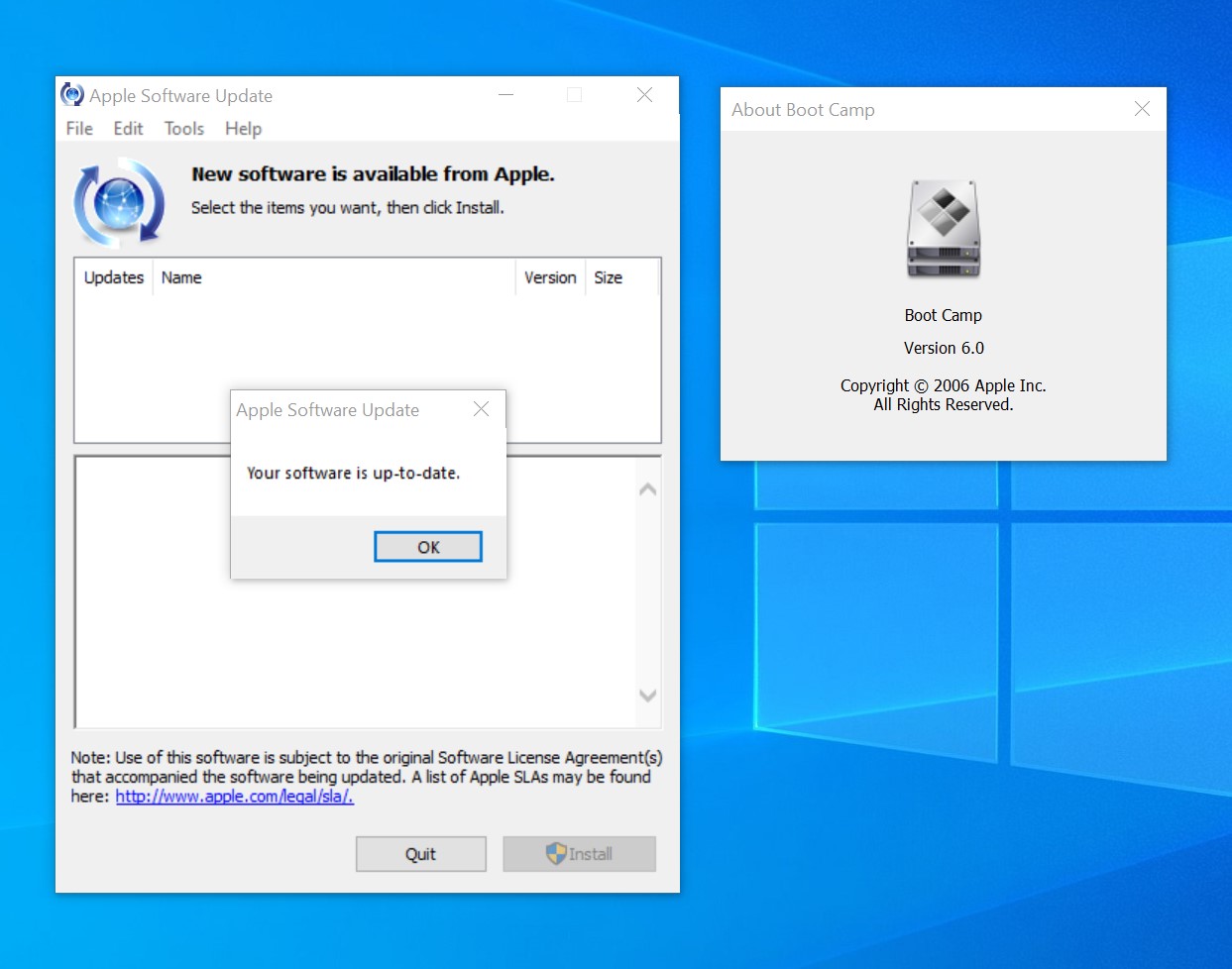Click the description scrollbar down arrow
The height and width of the screenshot is (969, 1232).
click(648, 696)
